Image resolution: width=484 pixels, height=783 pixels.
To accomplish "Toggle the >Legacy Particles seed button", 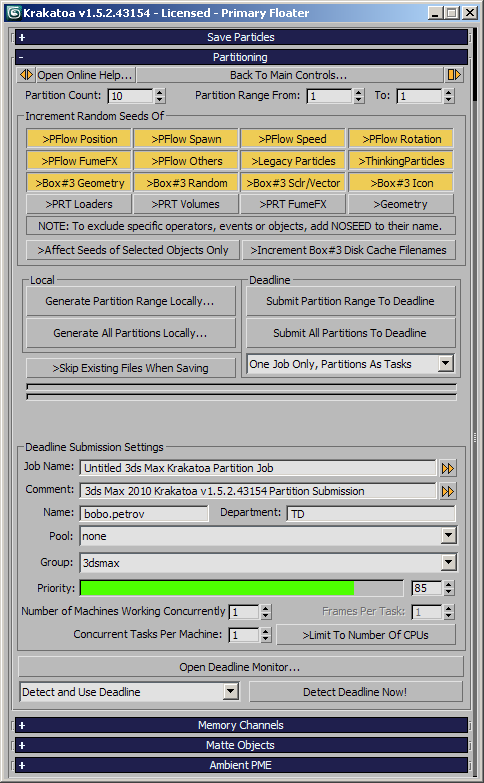I will point(293,161).
